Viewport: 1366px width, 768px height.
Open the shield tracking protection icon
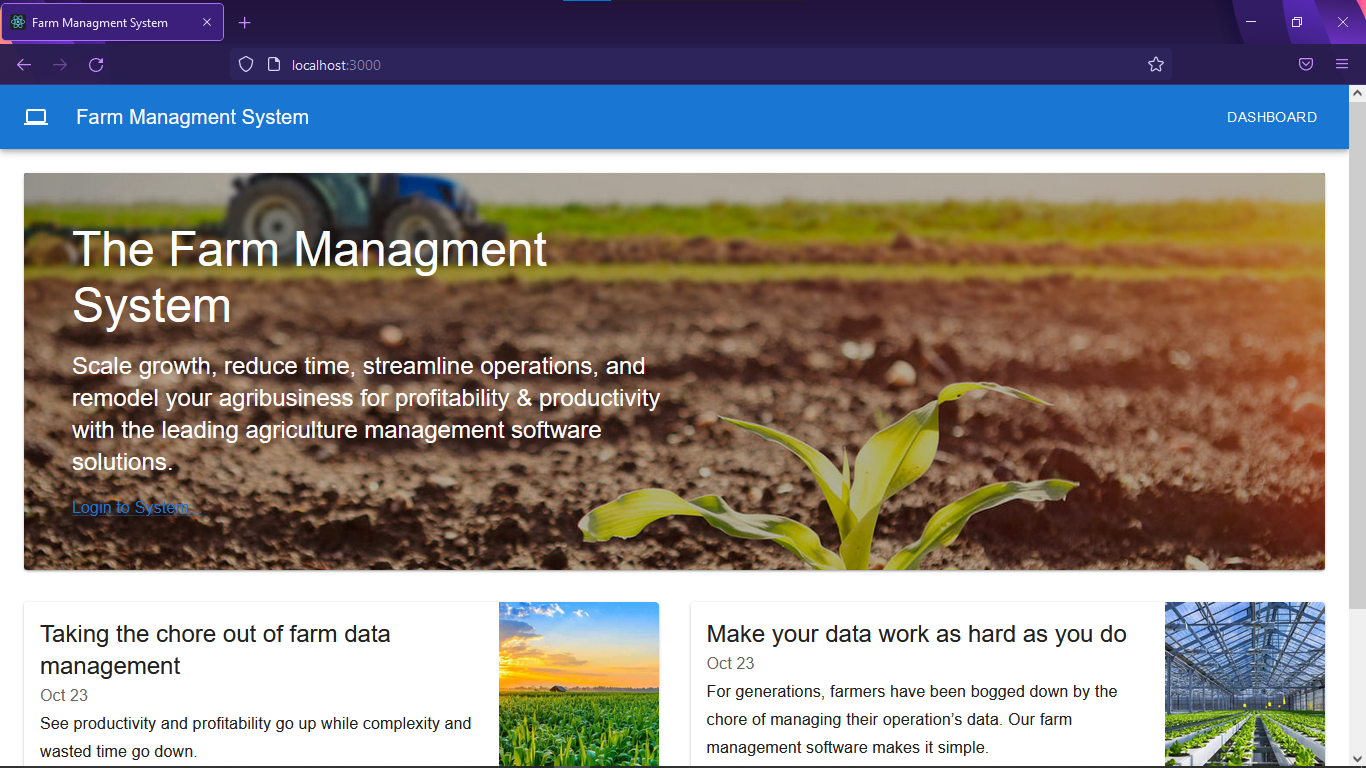(x=246, y=65)
